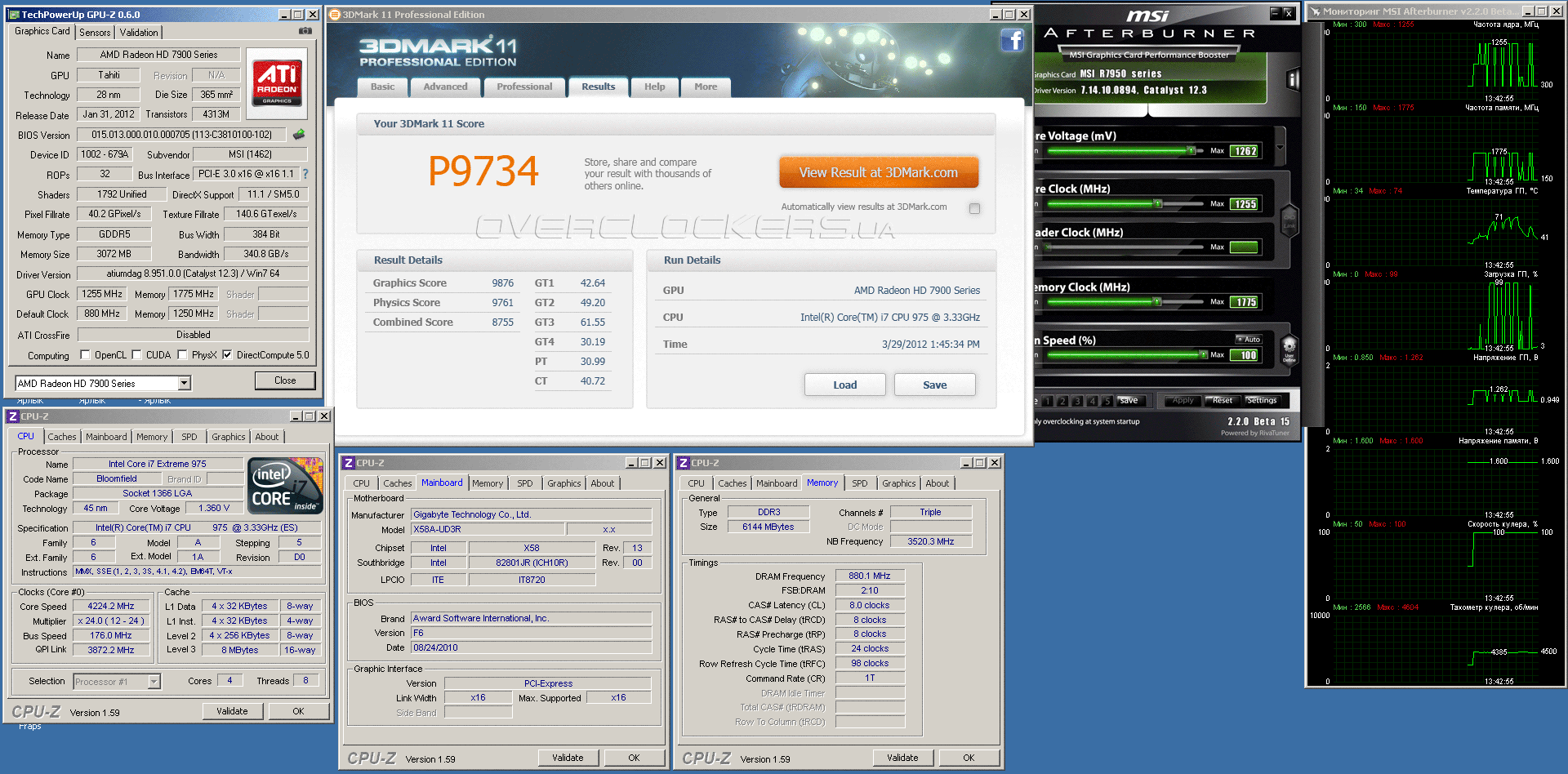Select Afterburner profile slot 1
This screenshot has height=774, width=1568.
pyautogui.click(x=1047, y=401)
